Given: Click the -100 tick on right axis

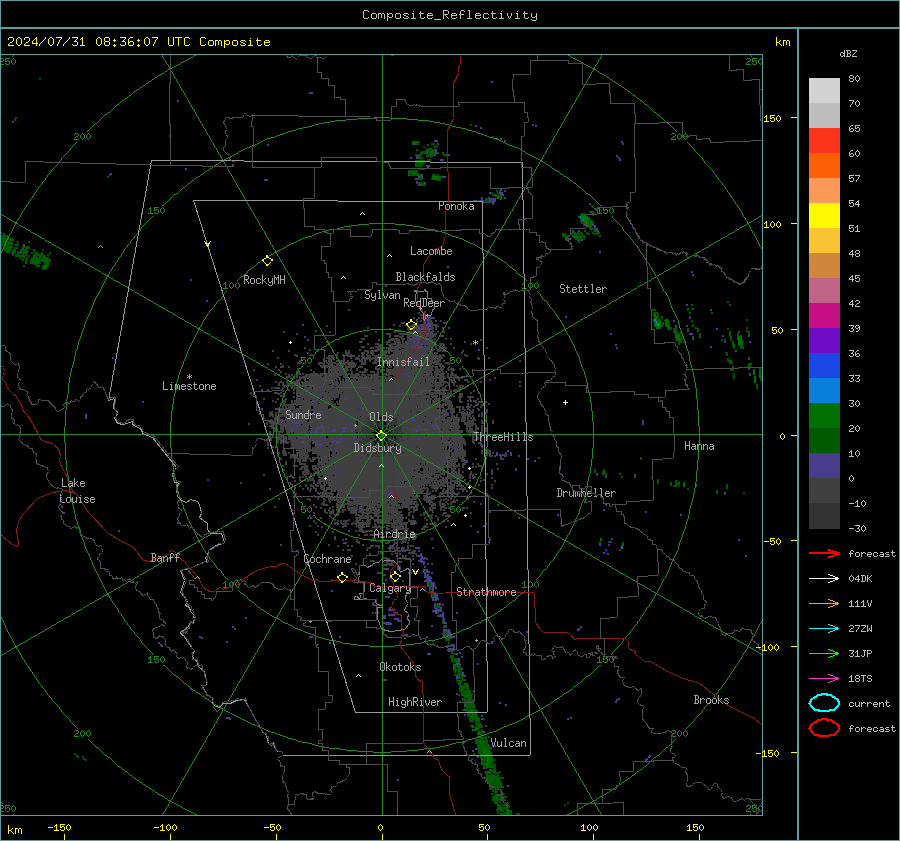Looking at the screenshot, I should pyautogui.click(x=767, y=647).
